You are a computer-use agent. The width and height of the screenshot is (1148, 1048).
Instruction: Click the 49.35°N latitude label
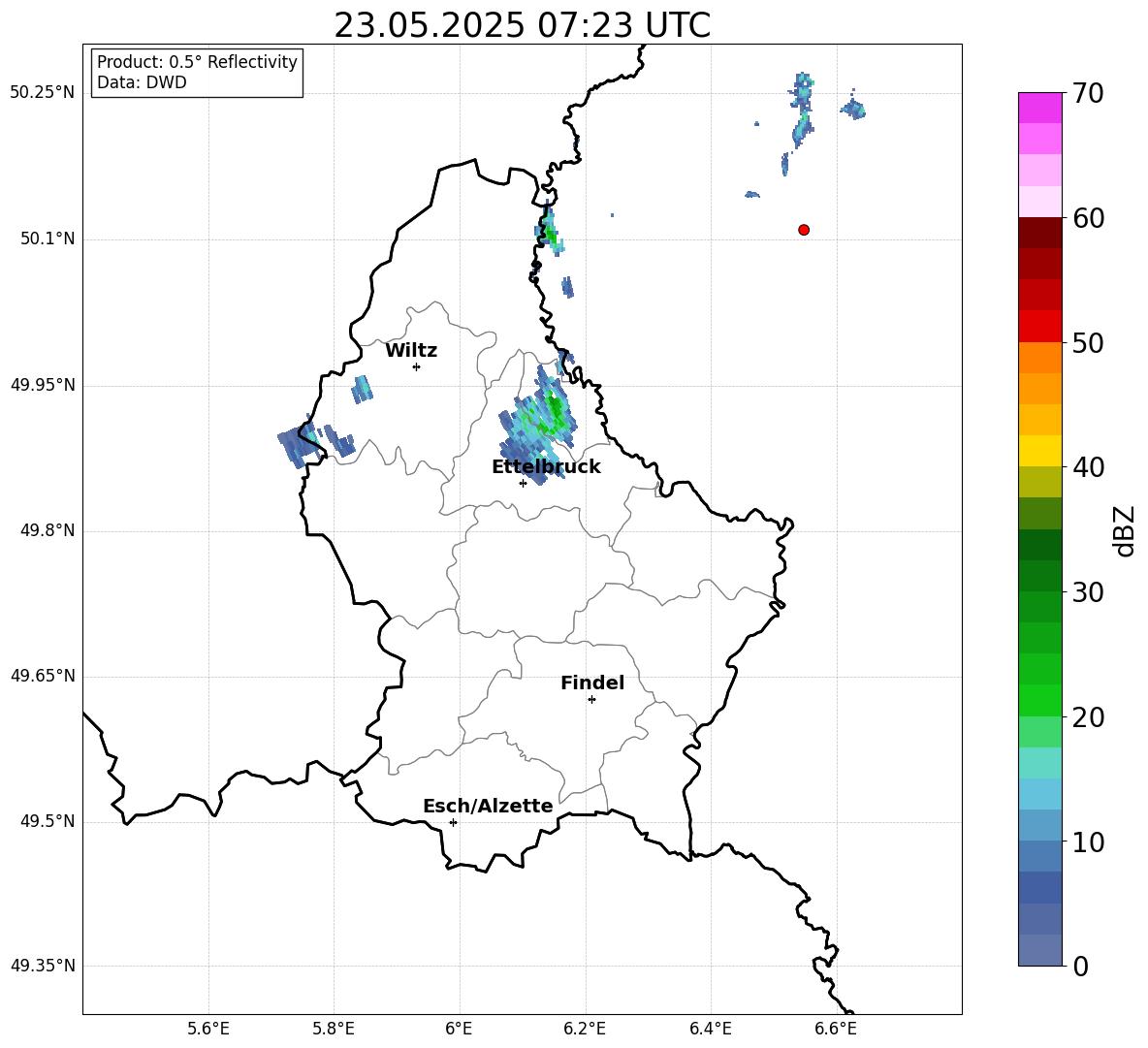43,966
